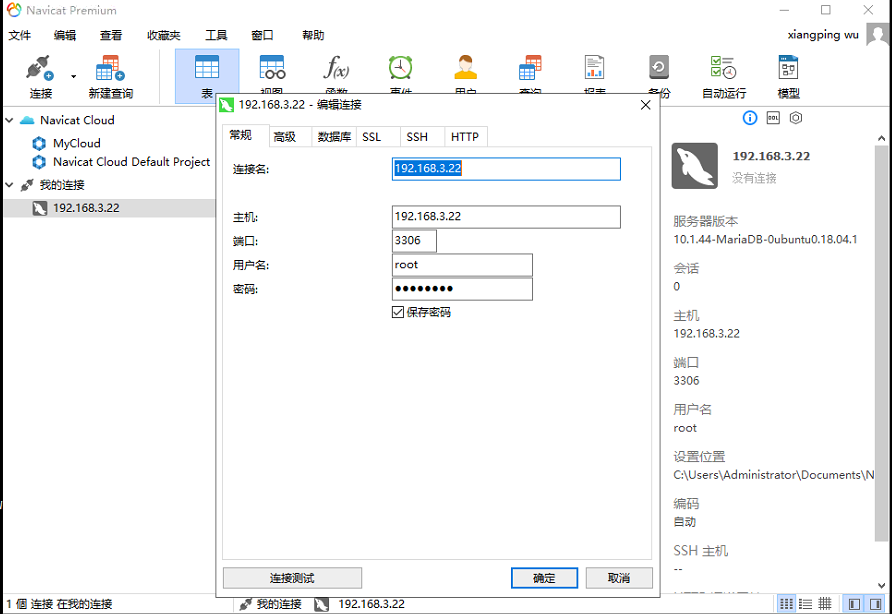Show the DDL pane icon

point(773,118)
